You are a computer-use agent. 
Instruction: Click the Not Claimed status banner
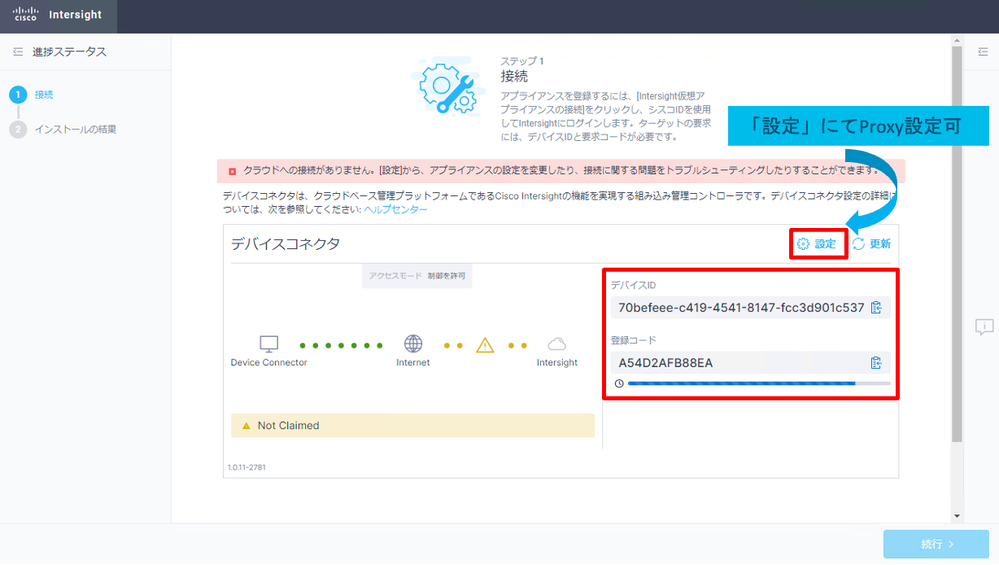(x=412, y=426)
